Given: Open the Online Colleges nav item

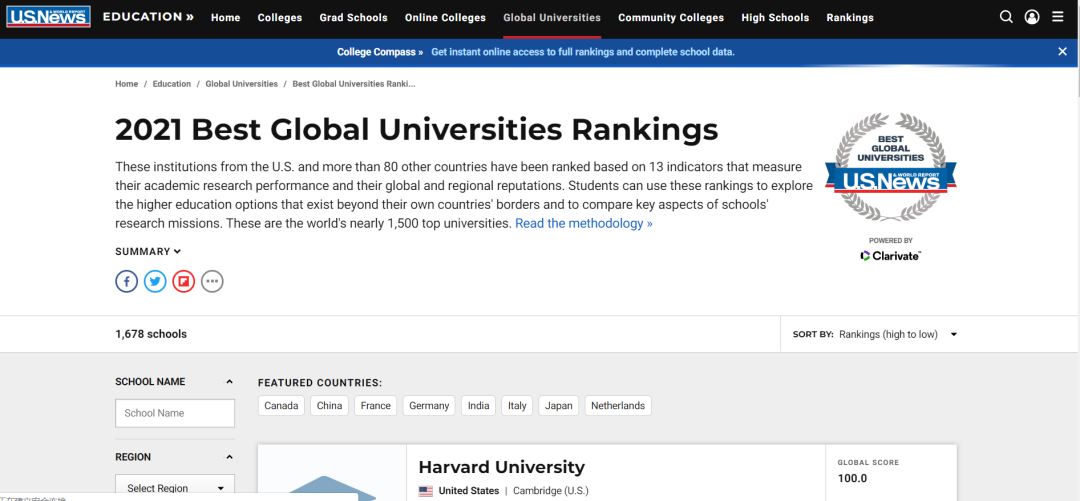Looking at the screenshot, I should (446, 18).
